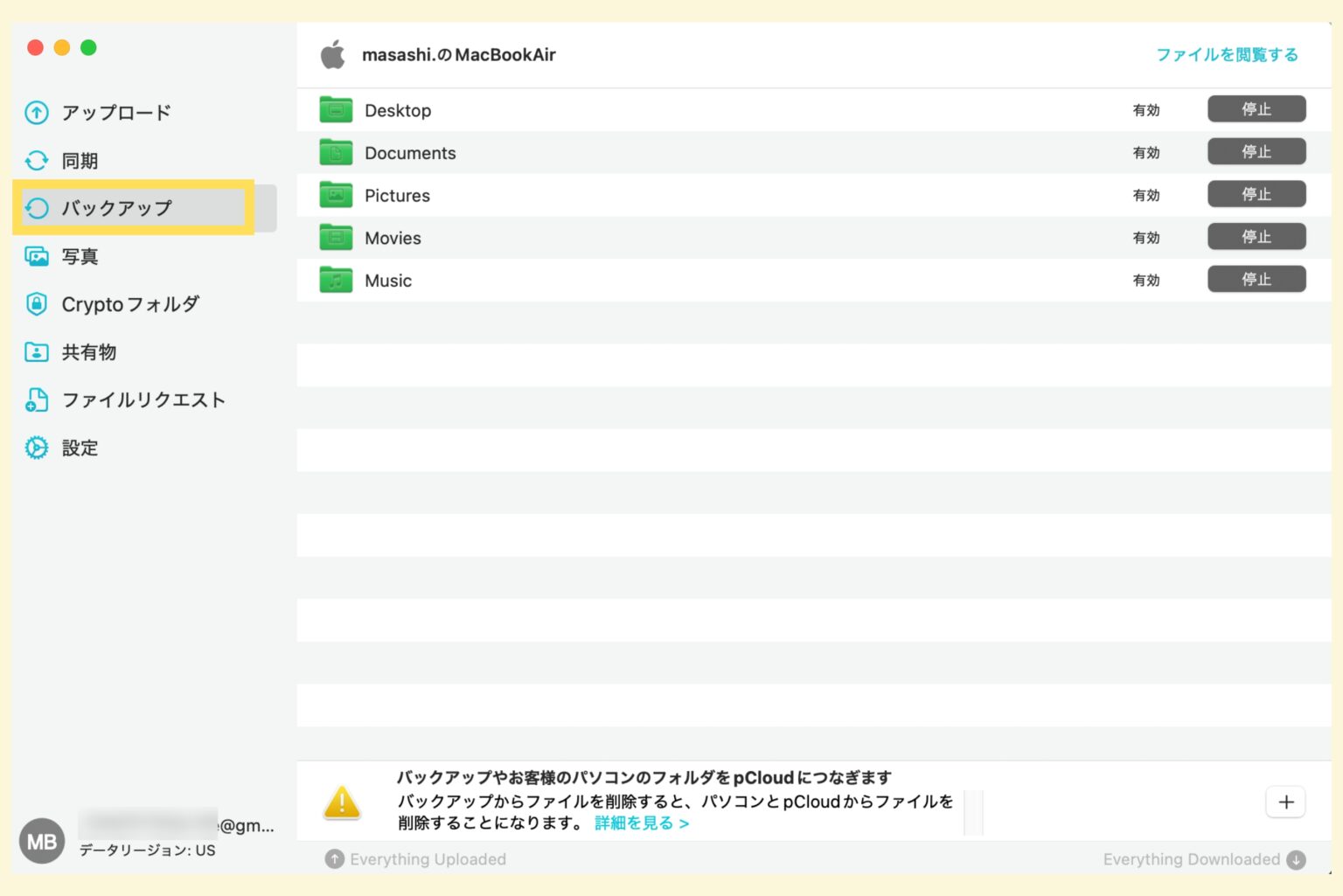Click the masashi.の MacBookAir device title
1343x896 pixels.
point(459,55)
